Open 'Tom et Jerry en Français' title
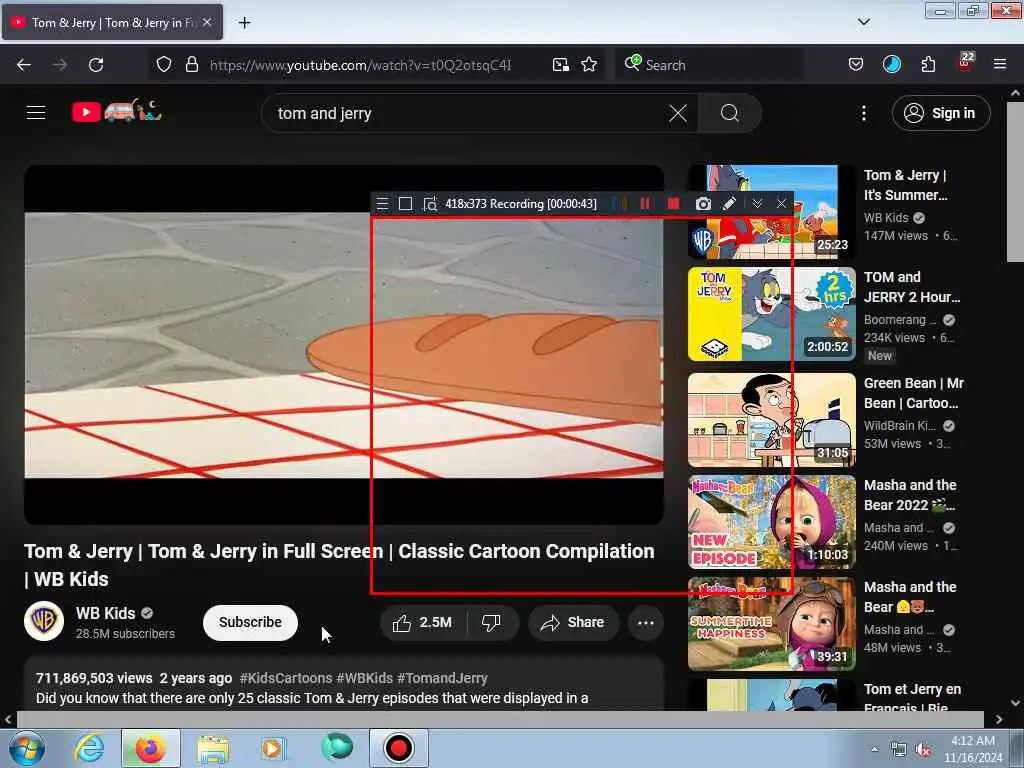This screenshot has height=768, width=1024. tap(912, 697)
